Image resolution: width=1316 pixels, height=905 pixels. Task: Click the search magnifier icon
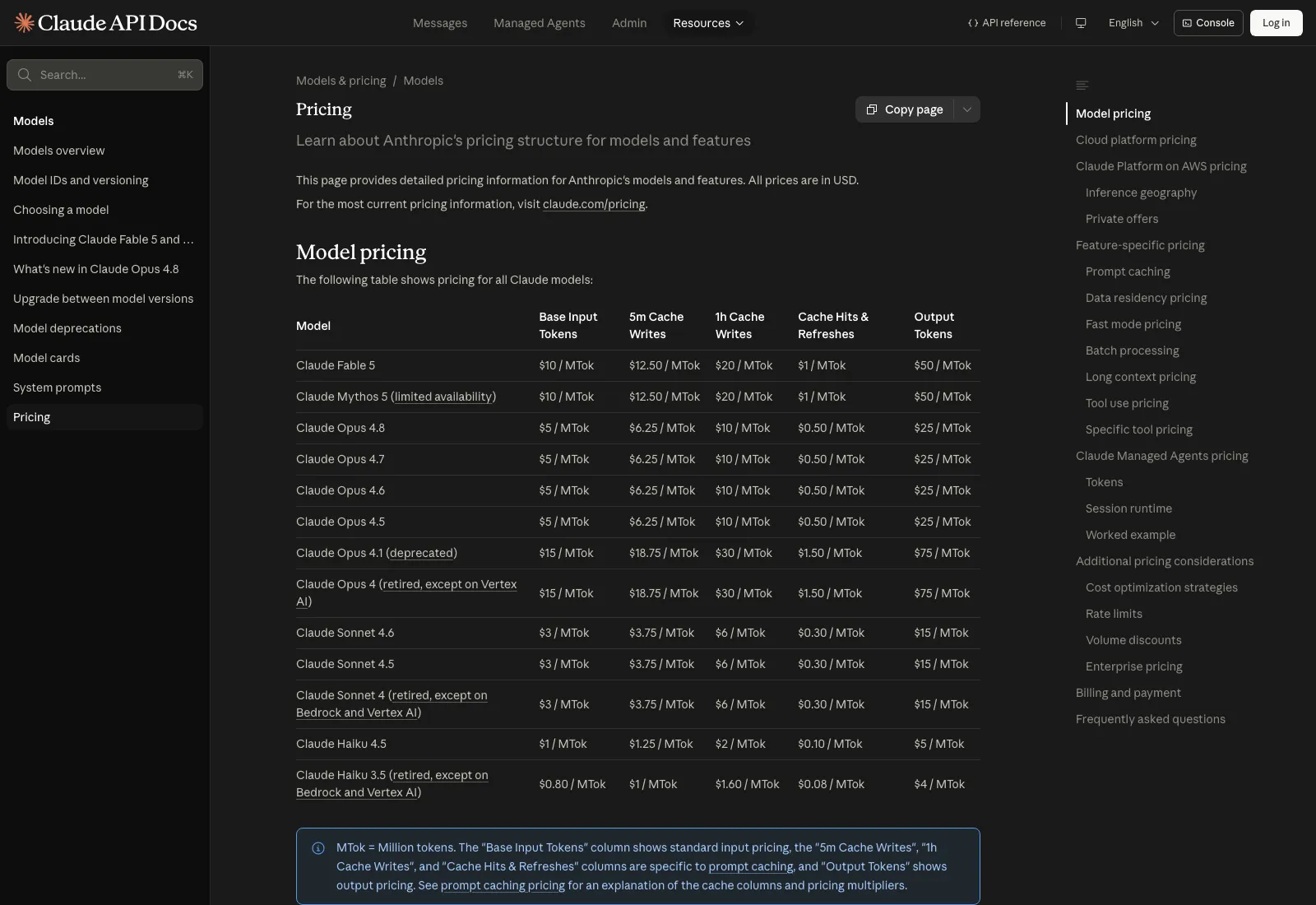point(25,75)
